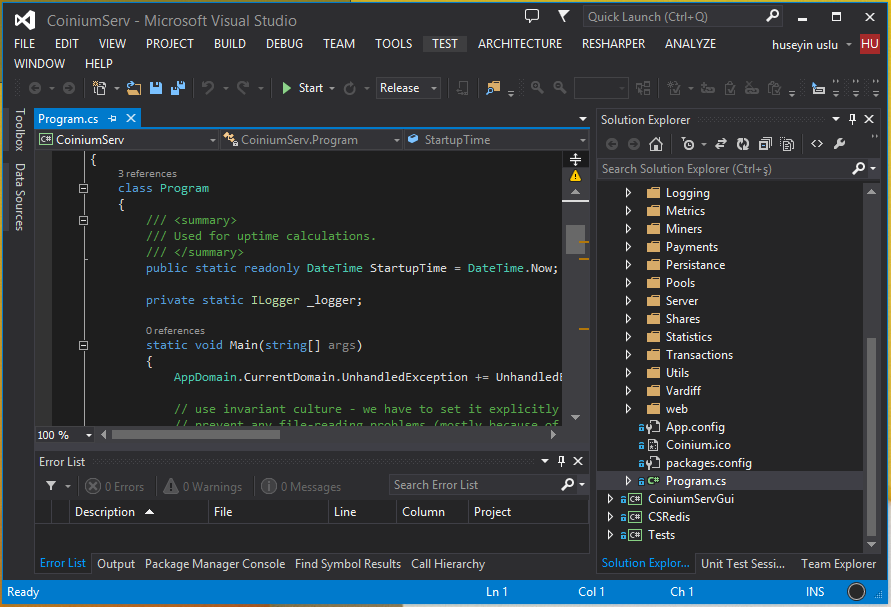Toggle the Messages filter in Error List
This screenshot has height=607, width=891.
[301, 486]
